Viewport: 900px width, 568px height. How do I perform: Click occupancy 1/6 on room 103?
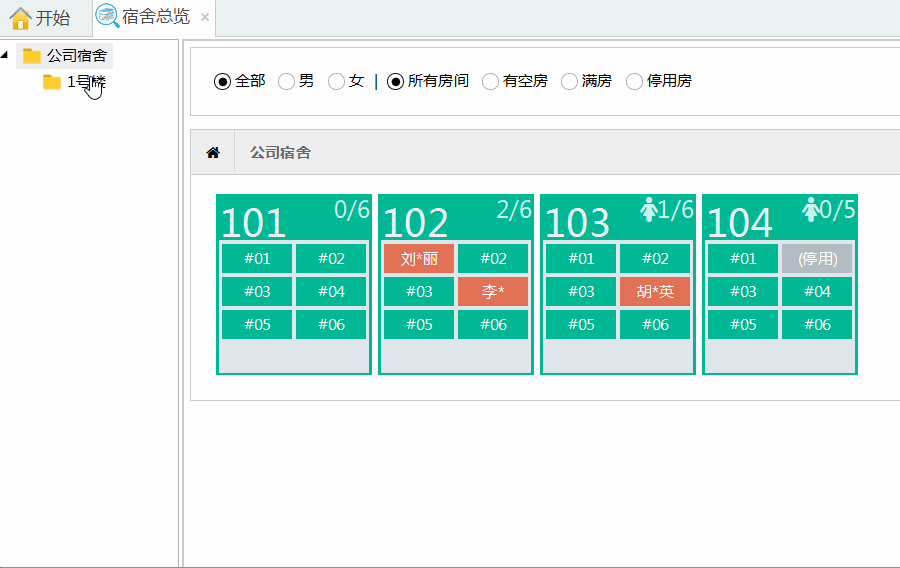676,210
